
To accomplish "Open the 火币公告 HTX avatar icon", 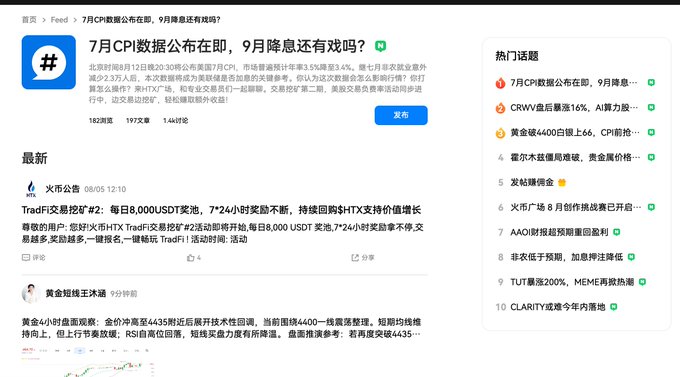I will (31, 189).
